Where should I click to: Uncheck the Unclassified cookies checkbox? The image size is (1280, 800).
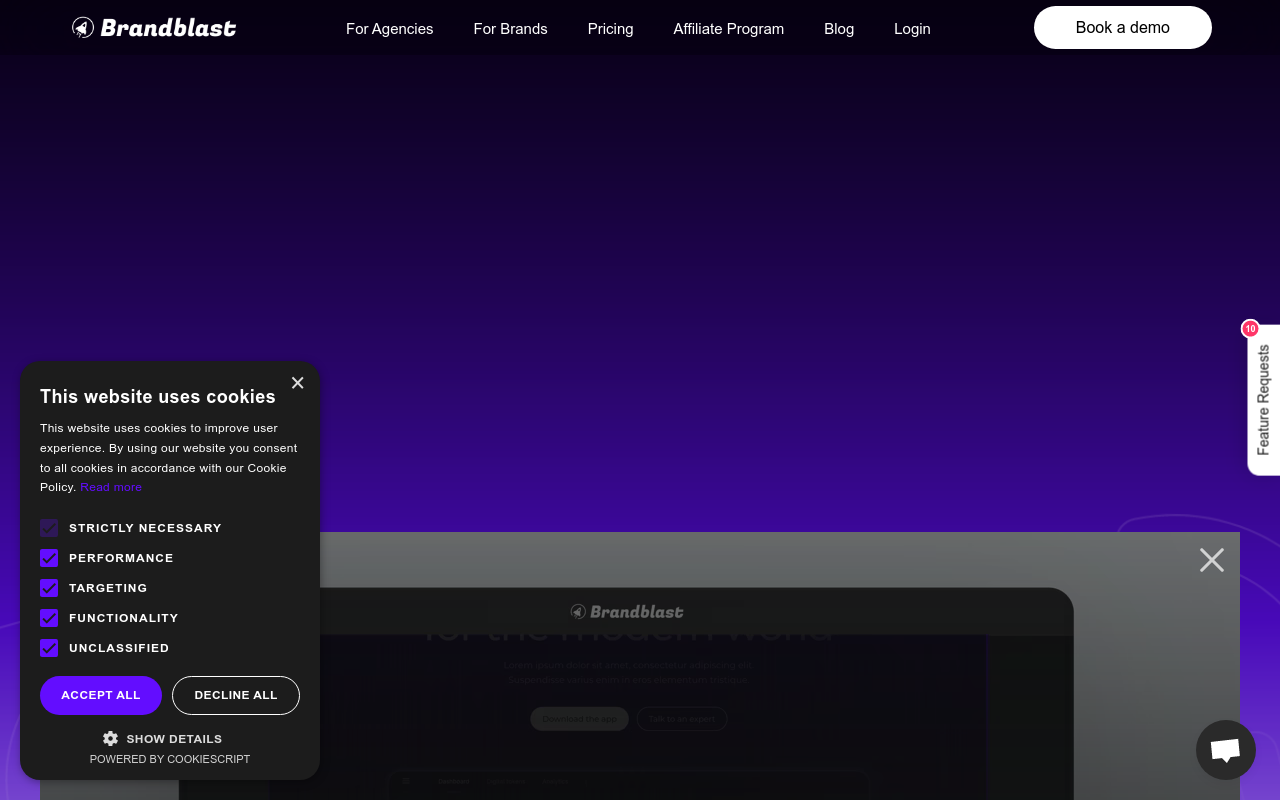pyautogui.click(x=49, y=648)
